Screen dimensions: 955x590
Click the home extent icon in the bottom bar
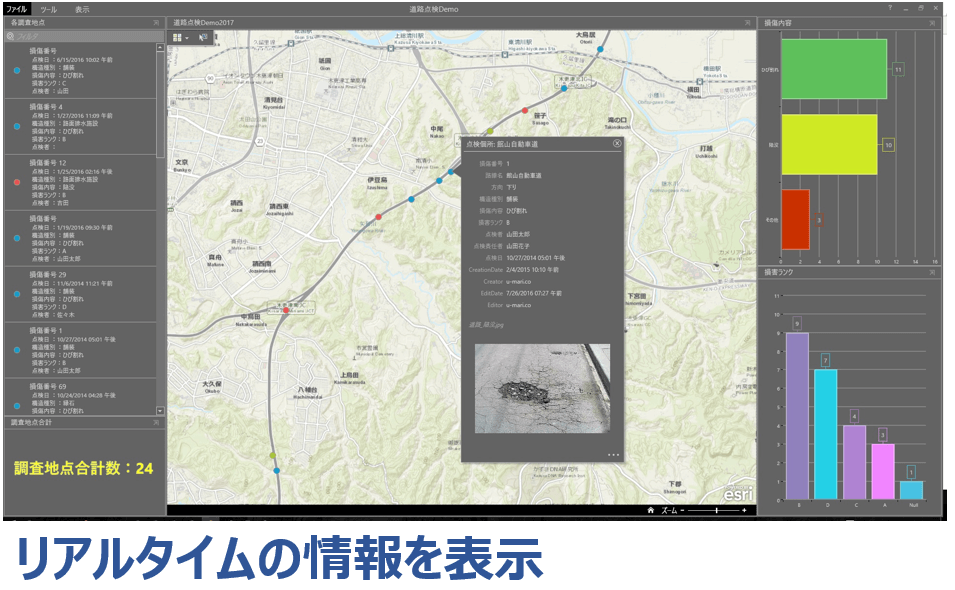651,510
